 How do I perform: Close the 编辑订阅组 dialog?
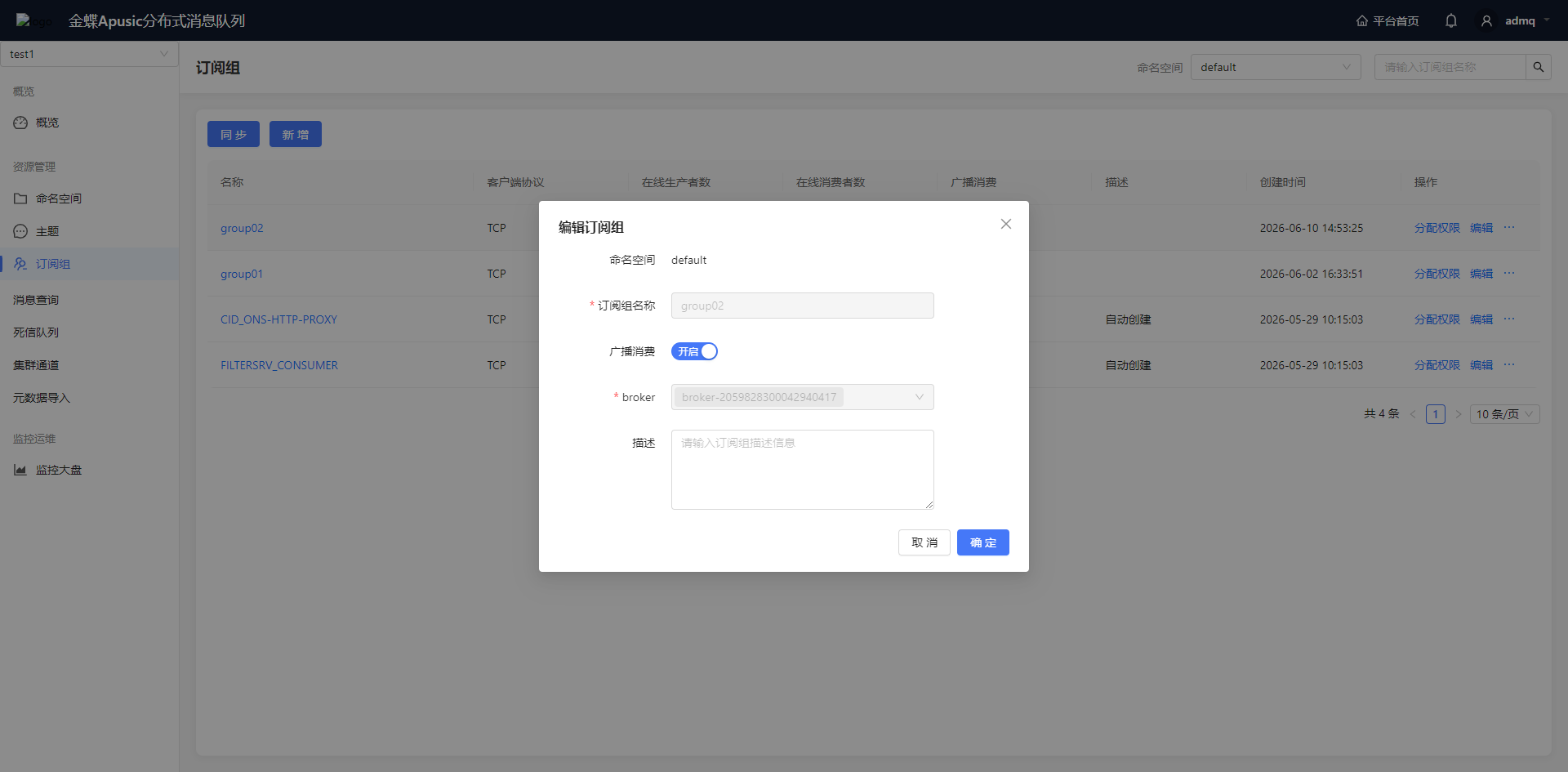pyautogui.click(x=1006, y=224)
